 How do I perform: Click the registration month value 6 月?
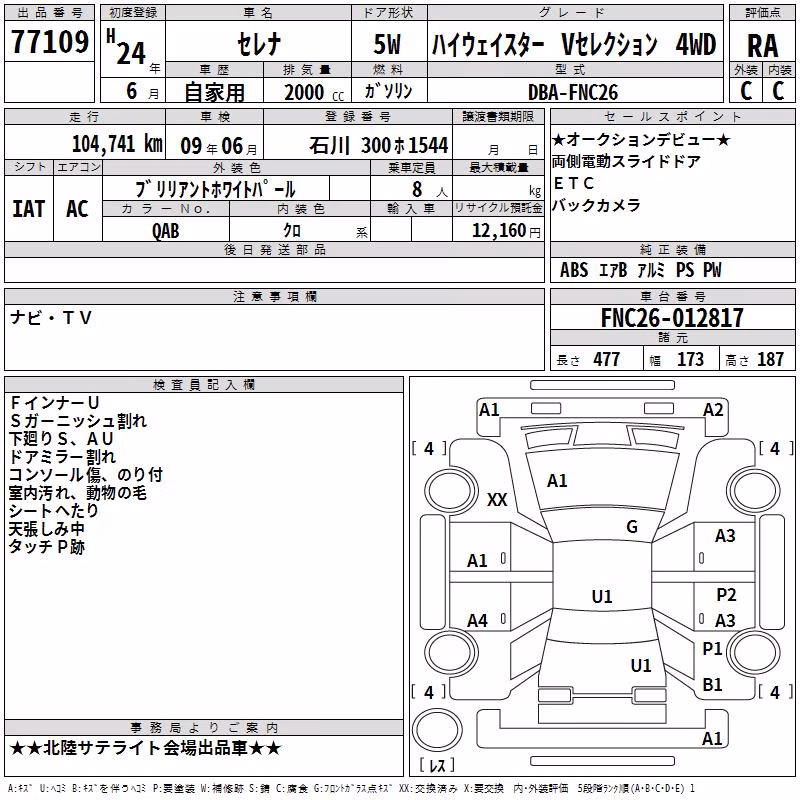[x=143, y=91]
